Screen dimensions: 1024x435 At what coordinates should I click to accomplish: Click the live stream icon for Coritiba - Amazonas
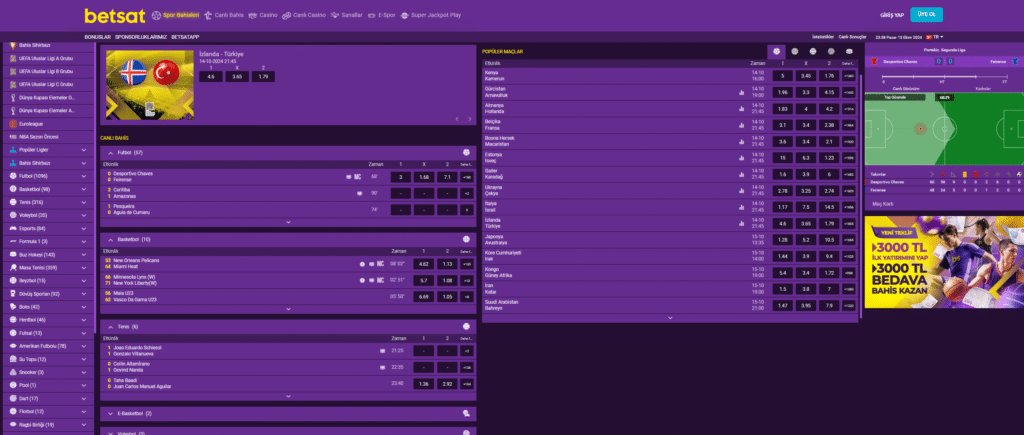point(359,193)
